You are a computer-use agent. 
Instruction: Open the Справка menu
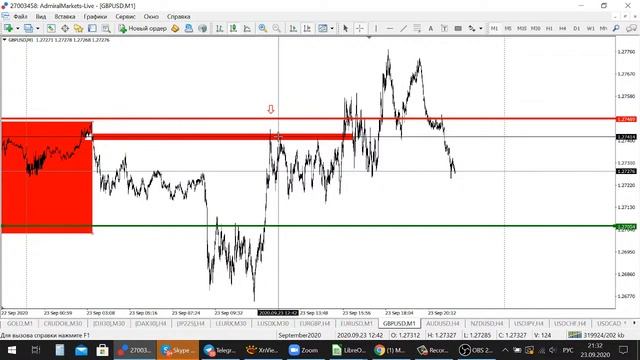tap(178, 17)
